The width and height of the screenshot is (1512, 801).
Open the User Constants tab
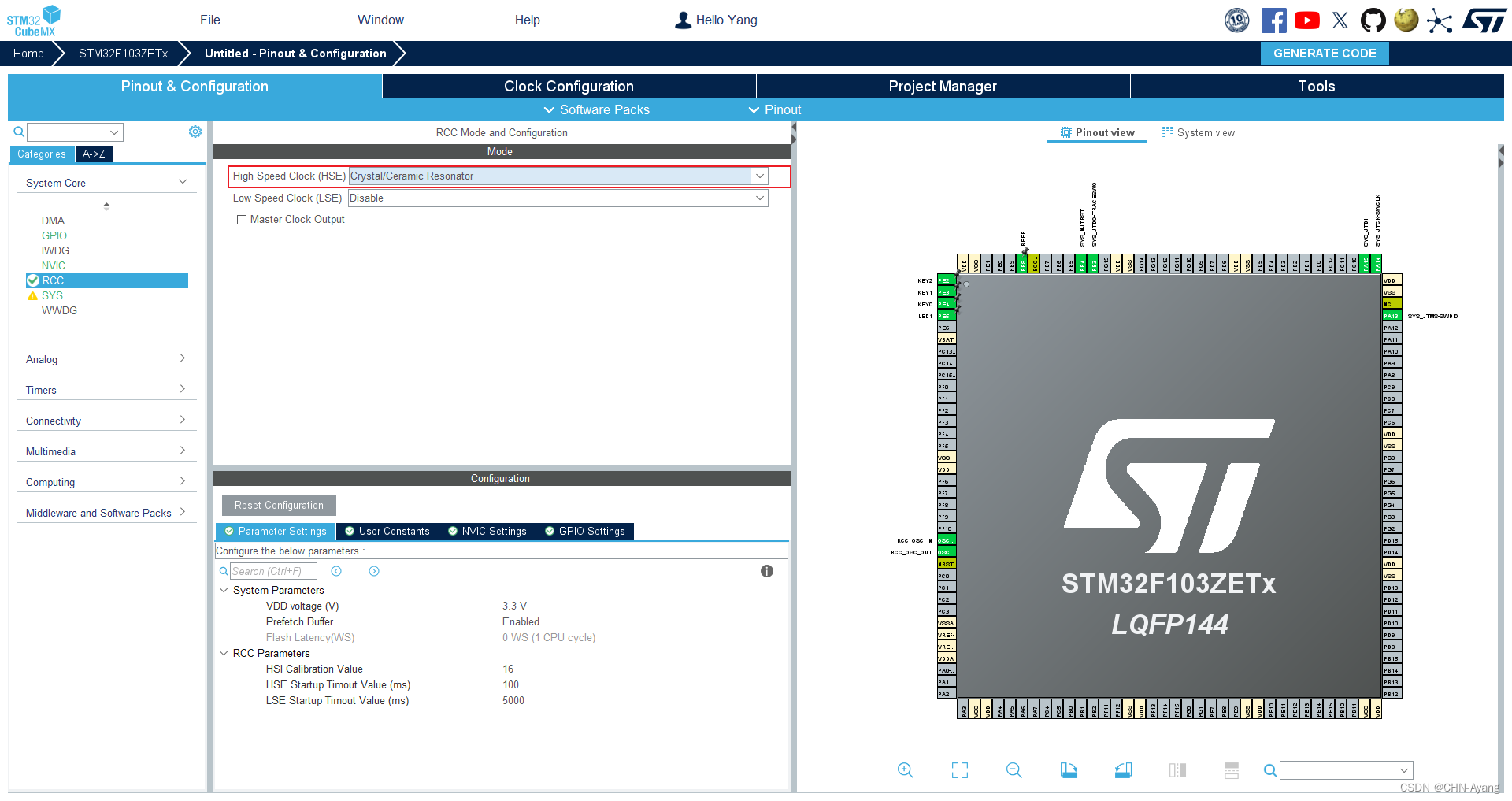387,532
